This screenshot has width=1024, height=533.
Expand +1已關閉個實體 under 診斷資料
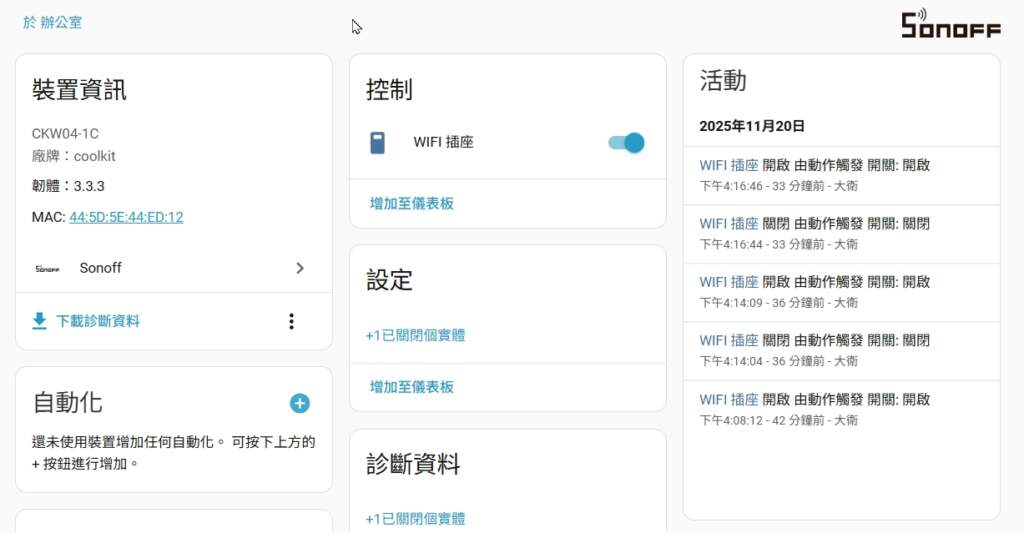click(x=415, y=519)
